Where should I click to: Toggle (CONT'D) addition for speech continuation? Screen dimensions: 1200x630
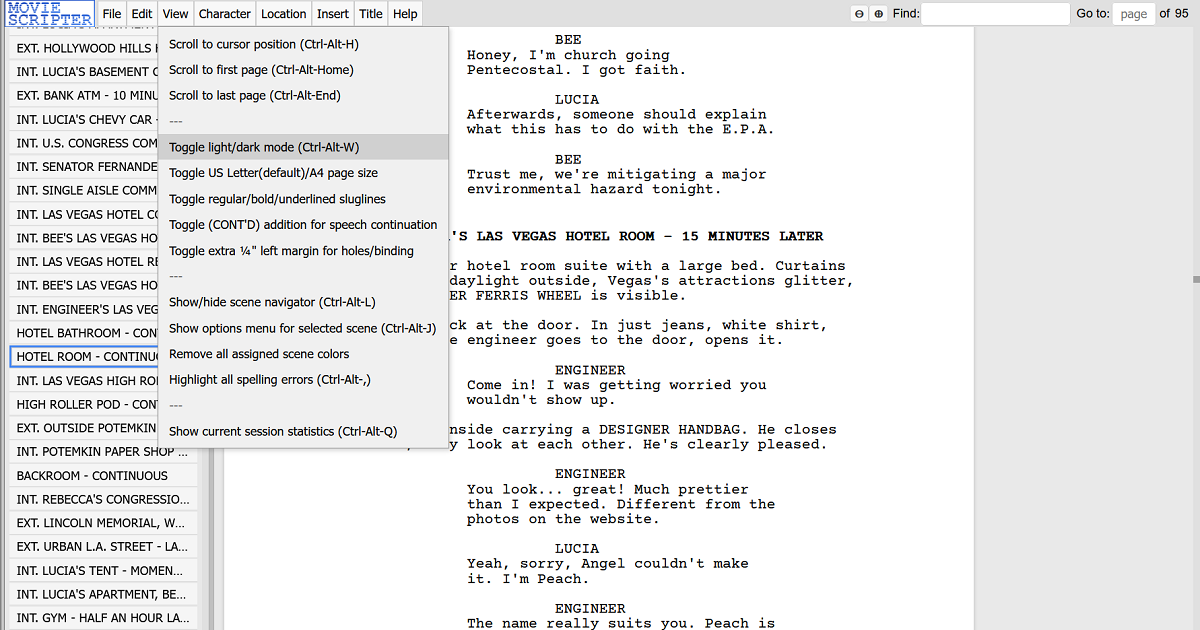[303, 225]
